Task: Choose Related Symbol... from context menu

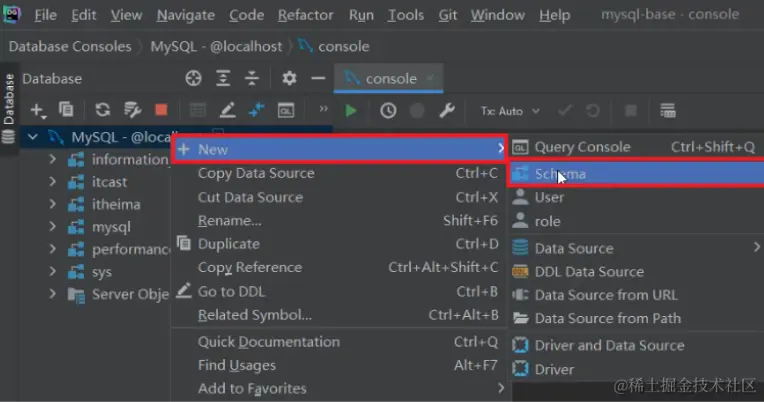Action: point(340,315)
